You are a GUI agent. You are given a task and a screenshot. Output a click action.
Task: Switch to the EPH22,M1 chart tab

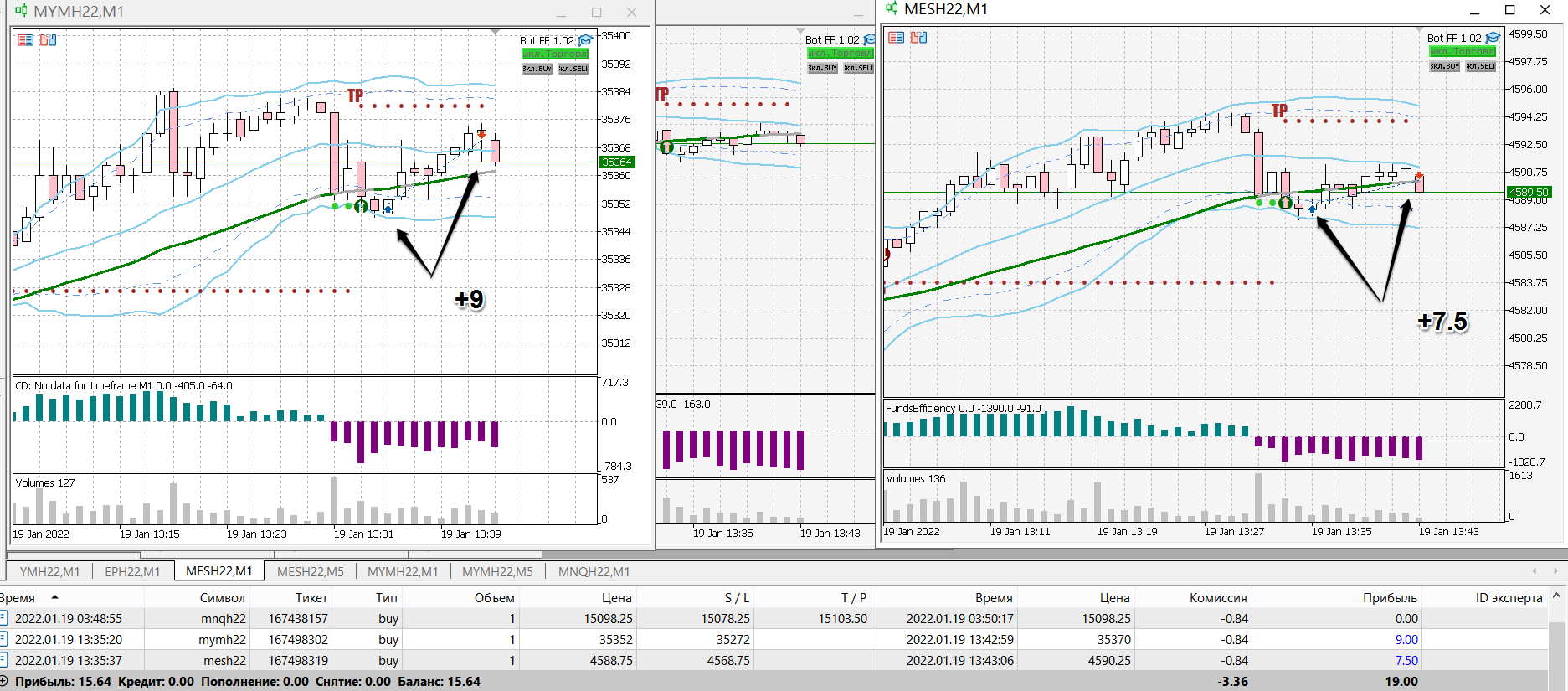(x=132, y=571)
